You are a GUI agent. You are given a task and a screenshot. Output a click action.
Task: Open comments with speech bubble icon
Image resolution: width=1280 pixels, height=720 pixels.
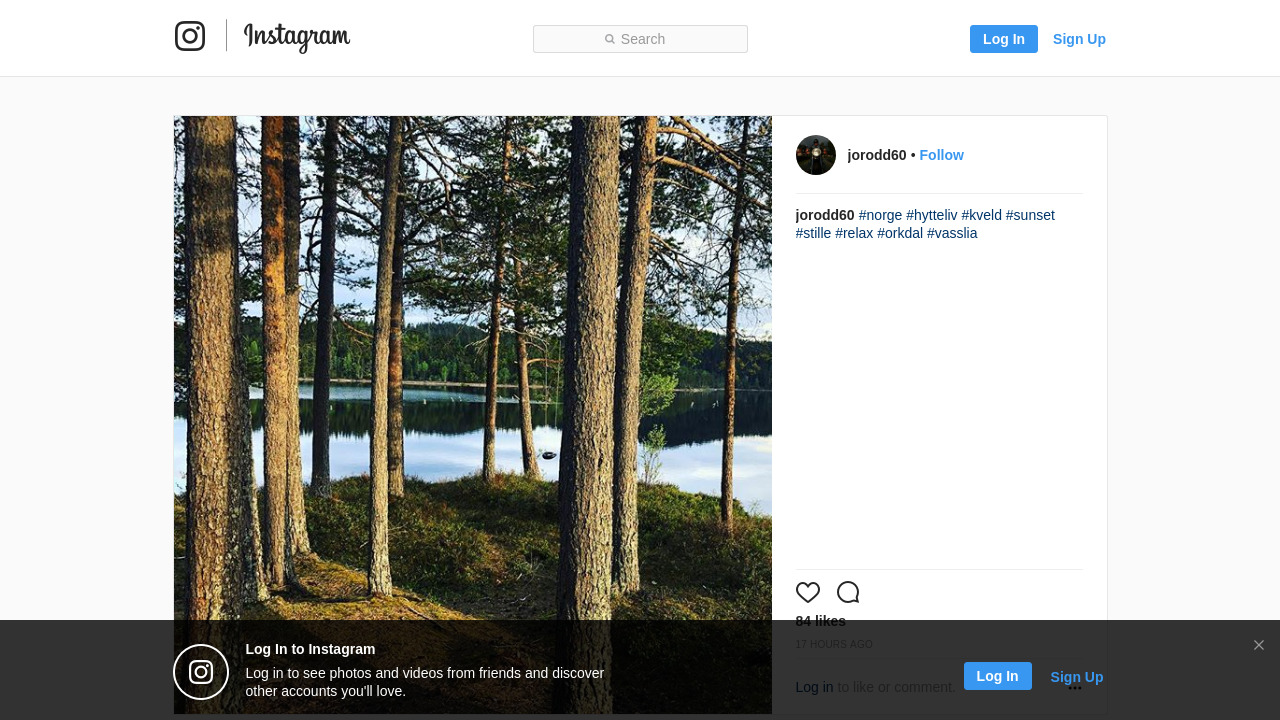(x=848, y=592)
